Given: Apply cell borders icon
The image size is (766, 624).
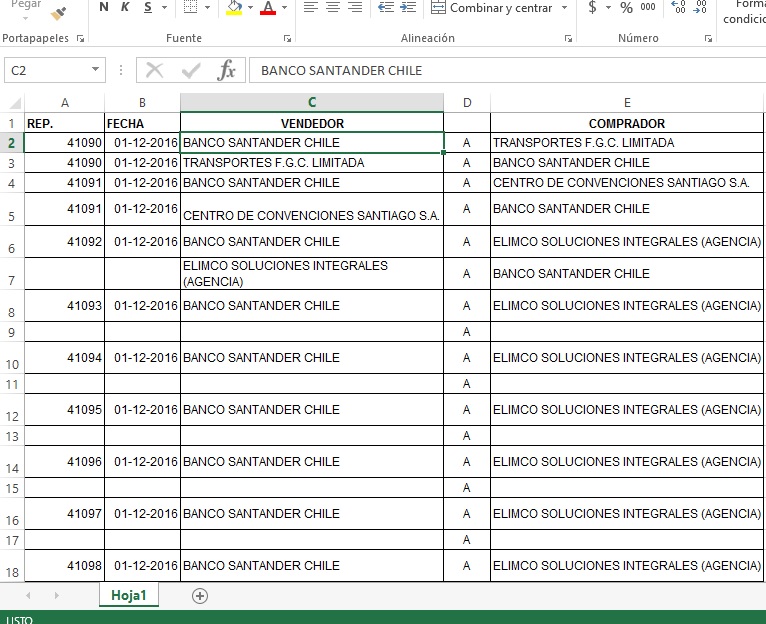Looking at the screenshot, I should (x=191, y=7).
